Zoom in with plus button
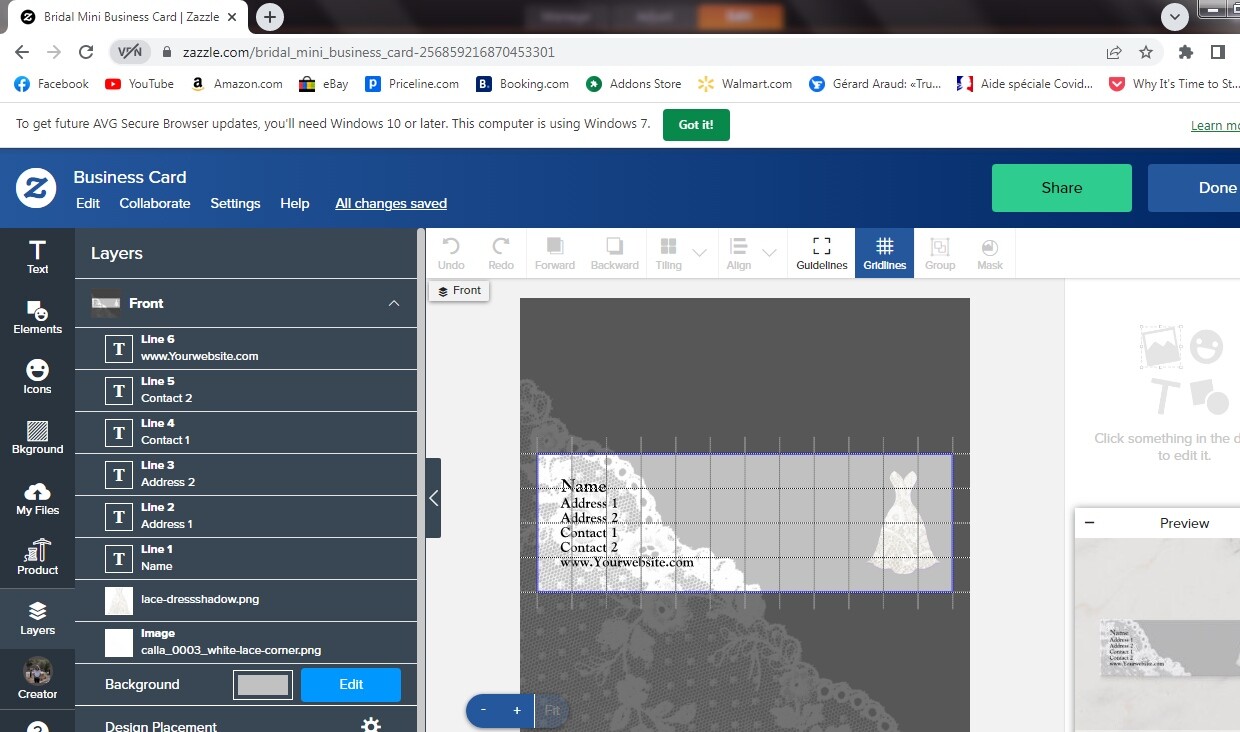This screenshot has height=732, width=1240. [x=517, y=711]
